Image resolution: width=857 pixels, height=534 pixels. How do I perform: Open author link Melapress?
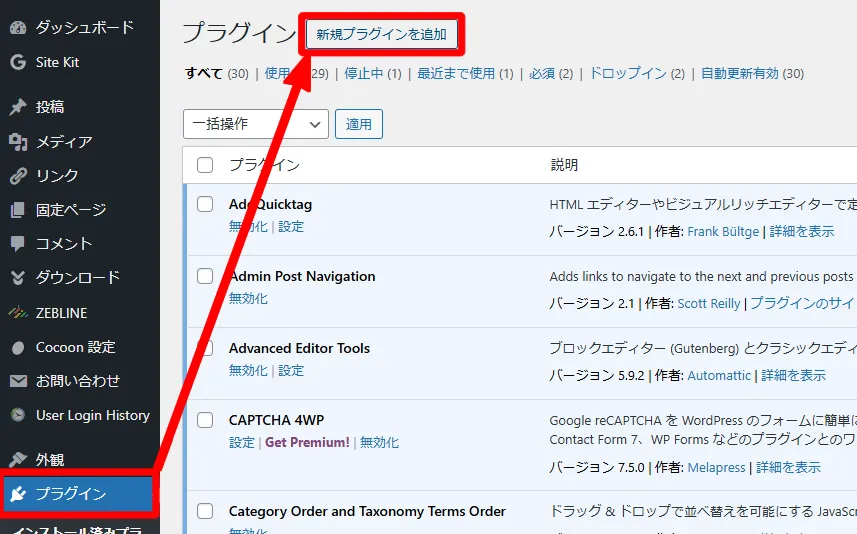click(x=716, y=467)
